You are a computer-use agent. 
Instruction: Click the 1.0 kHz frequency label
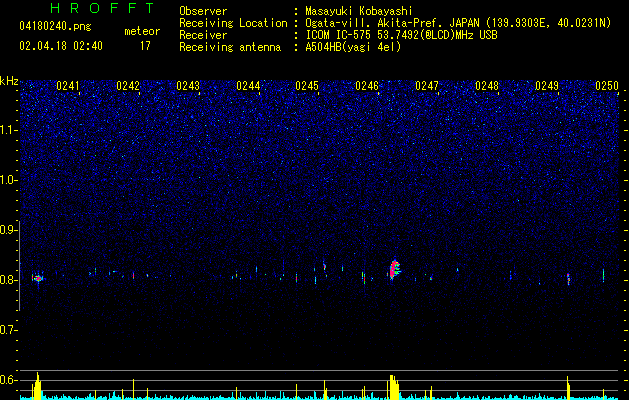[8, 180]
